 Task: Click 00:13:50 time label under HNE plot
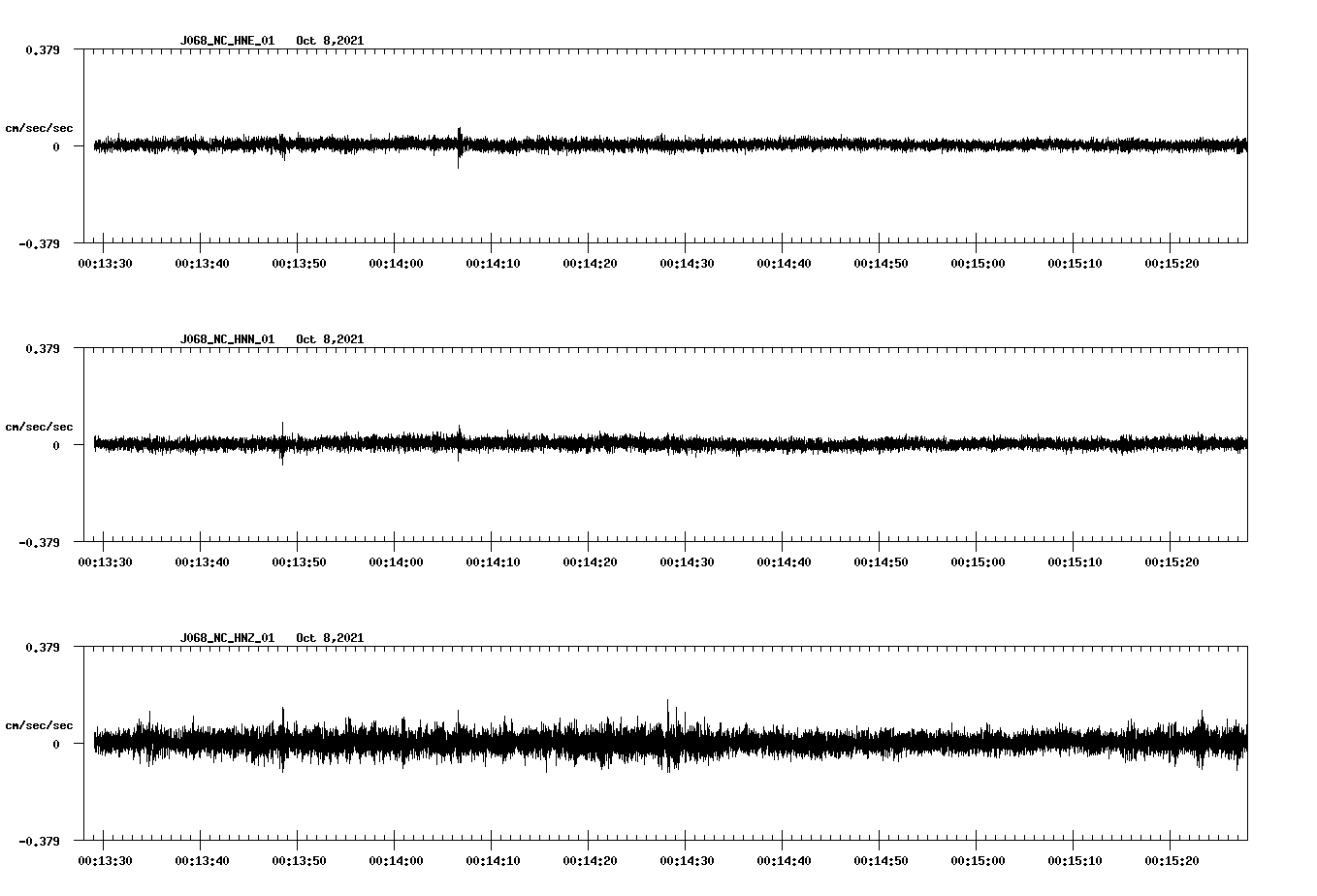pos(299,264)
